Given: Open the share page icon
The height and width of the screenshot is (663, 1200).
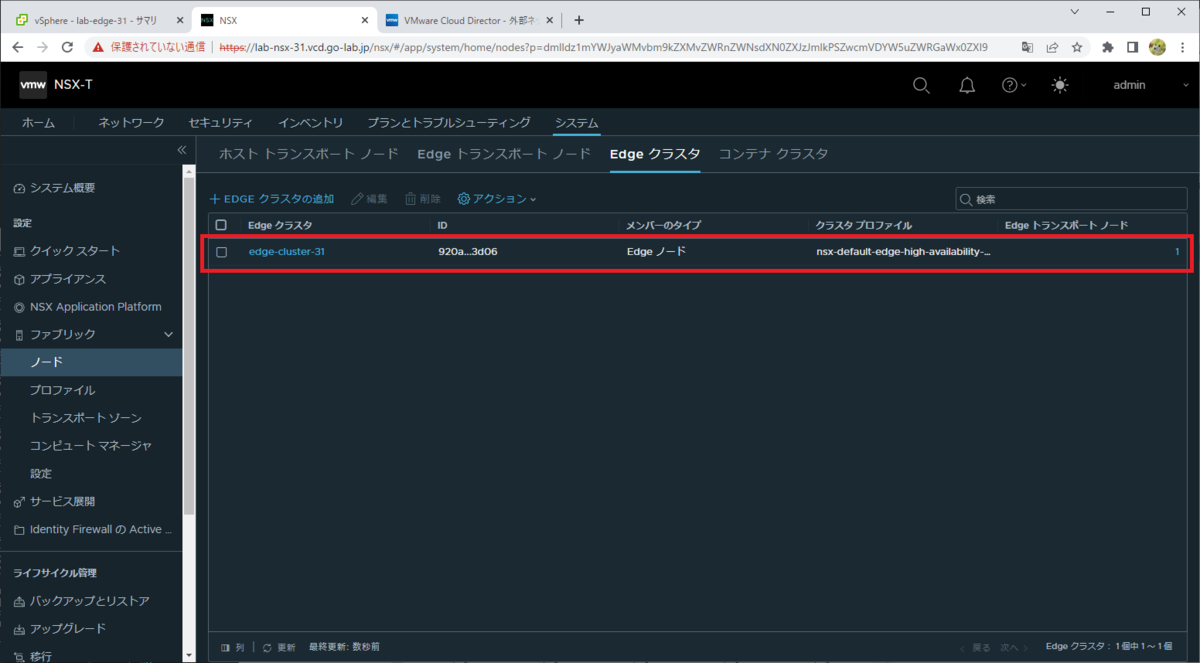Looking at the screenshot, I should click(x=1052, y=47).
